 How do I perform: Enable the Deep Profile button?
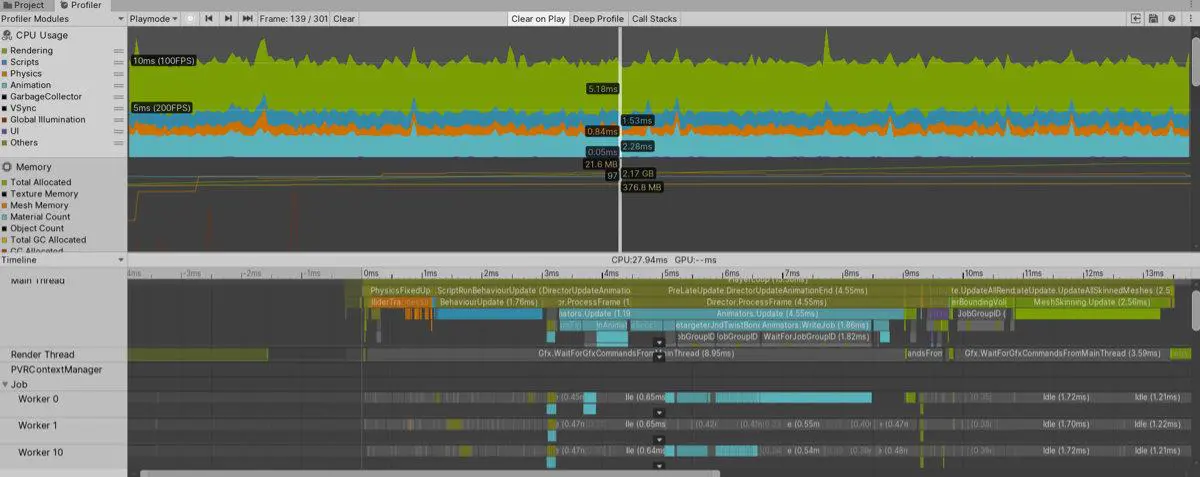click(598, 19)
